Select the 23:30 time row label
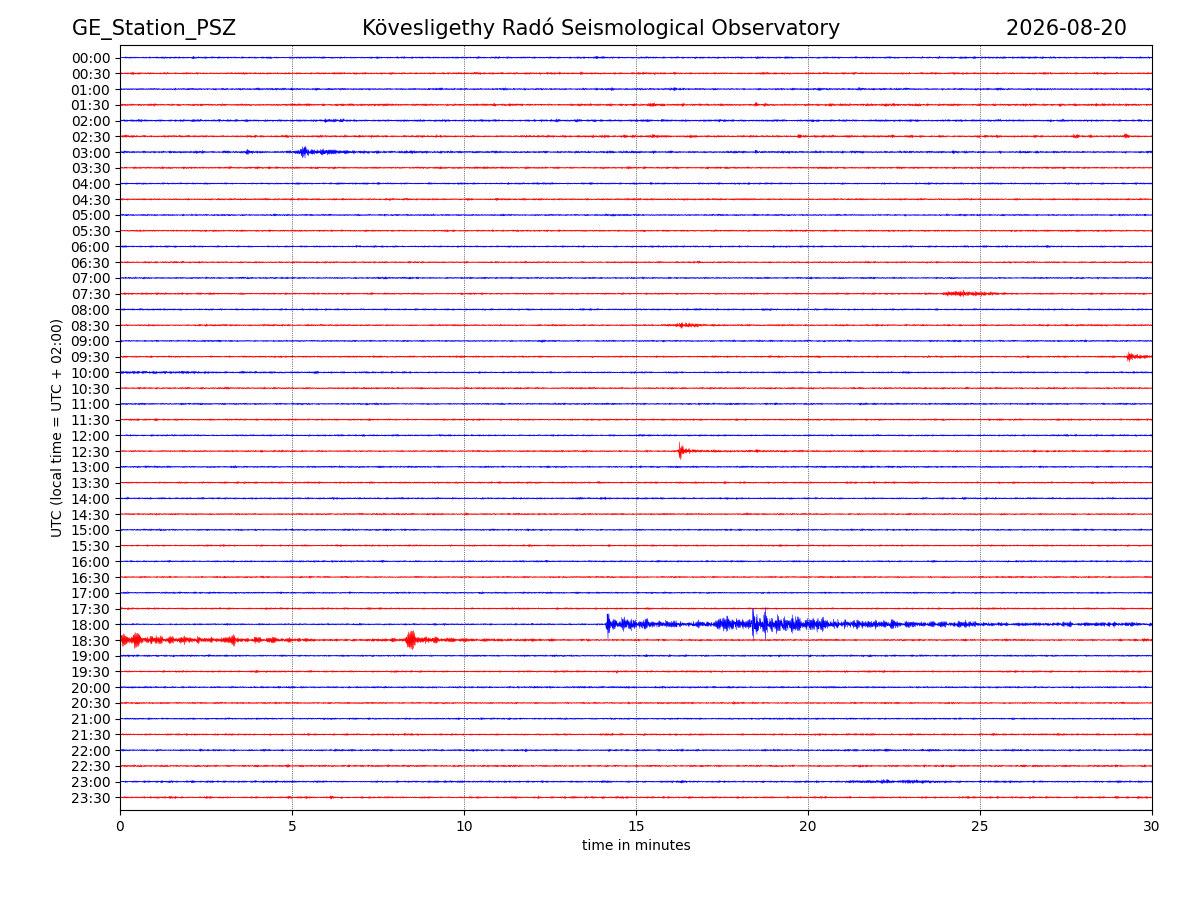The height and width of the screenshot is (900, 1200). tap(91, 797)
